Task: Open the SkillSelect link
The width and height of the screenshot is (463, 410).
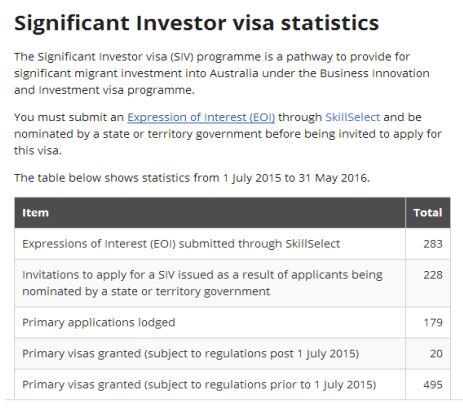Action: point(353,117)
